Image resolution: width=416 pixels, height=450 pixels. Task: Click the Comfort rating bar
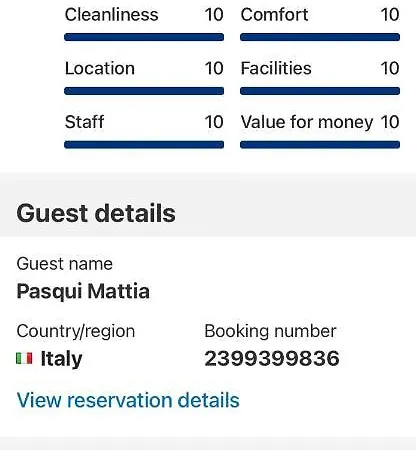pos(320,37)
